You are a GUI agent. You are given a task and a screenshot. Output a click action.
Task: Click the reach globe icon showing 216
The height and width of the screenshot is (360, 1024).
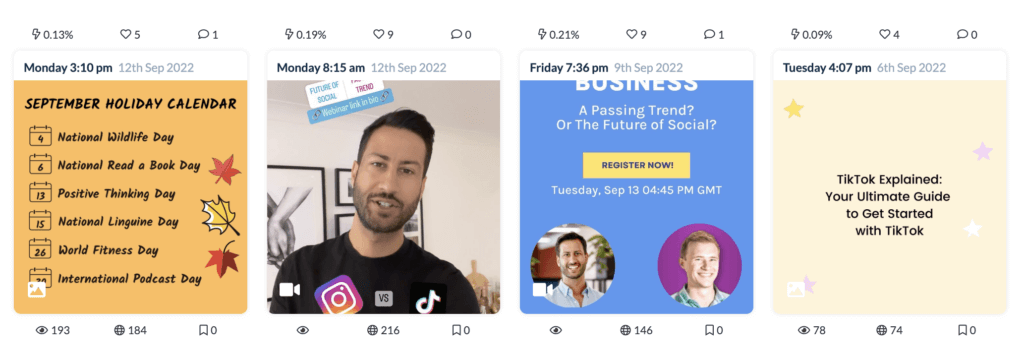[x=373, y=331]
